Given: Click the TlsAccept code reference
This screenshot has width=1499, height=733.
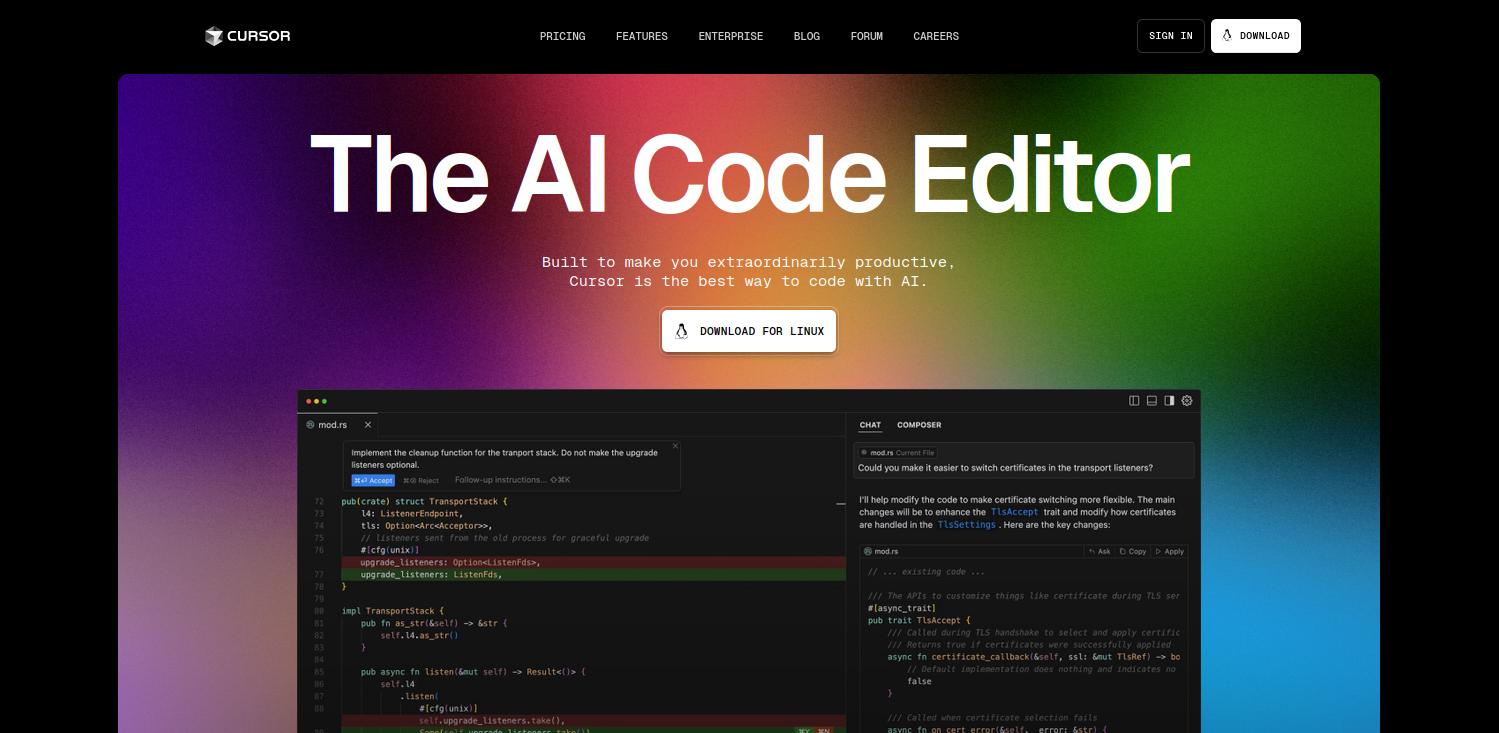Looking at the screenshot, I should click(x=1014, y=512).
